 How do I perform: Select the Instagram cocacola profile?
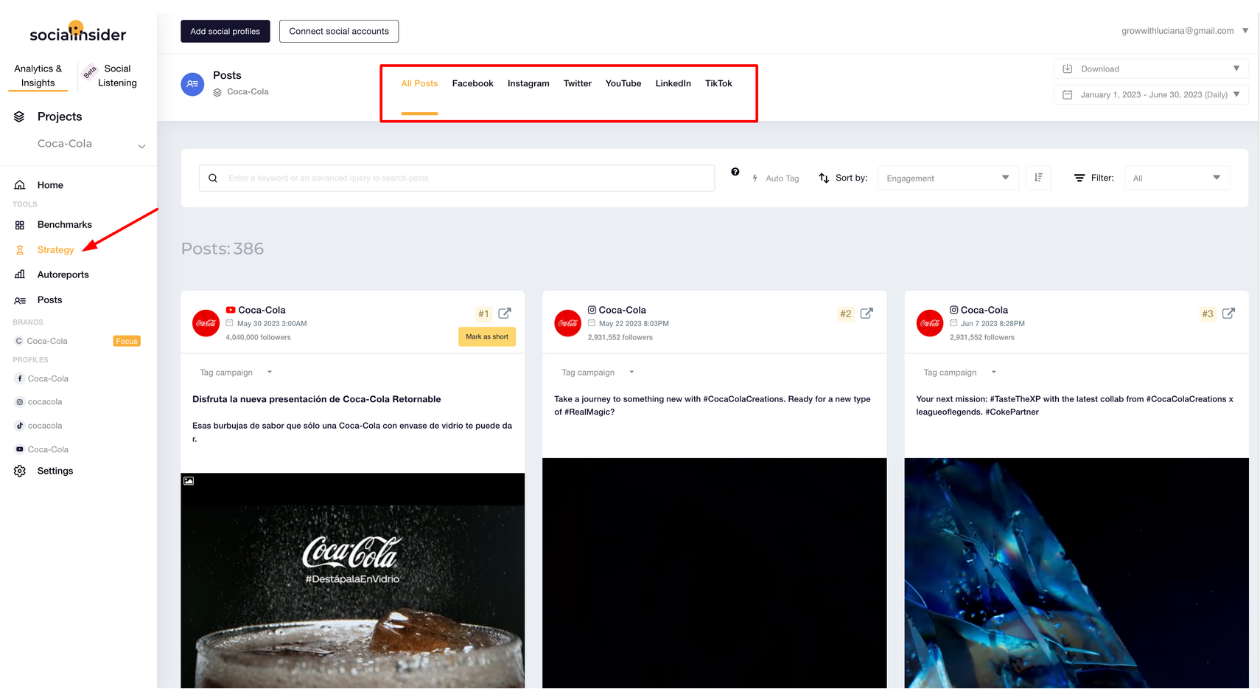44,402
